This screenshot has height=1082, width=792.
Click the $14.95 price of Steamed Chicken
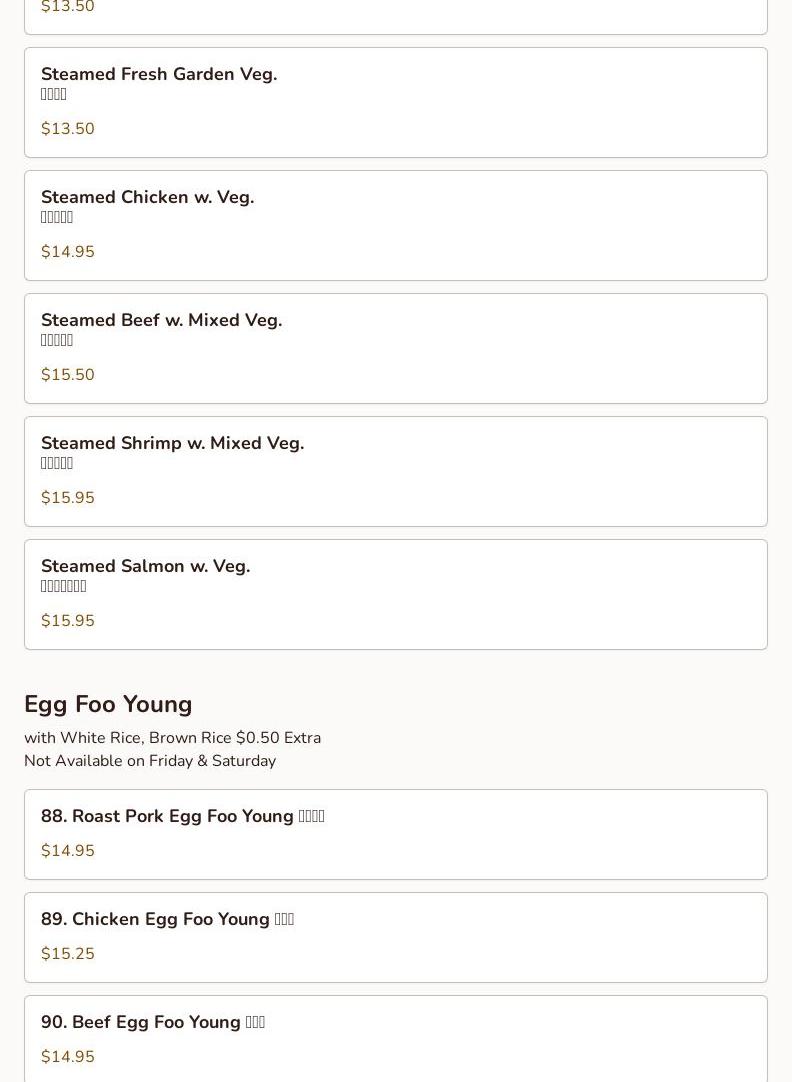[x=68, y=252]
